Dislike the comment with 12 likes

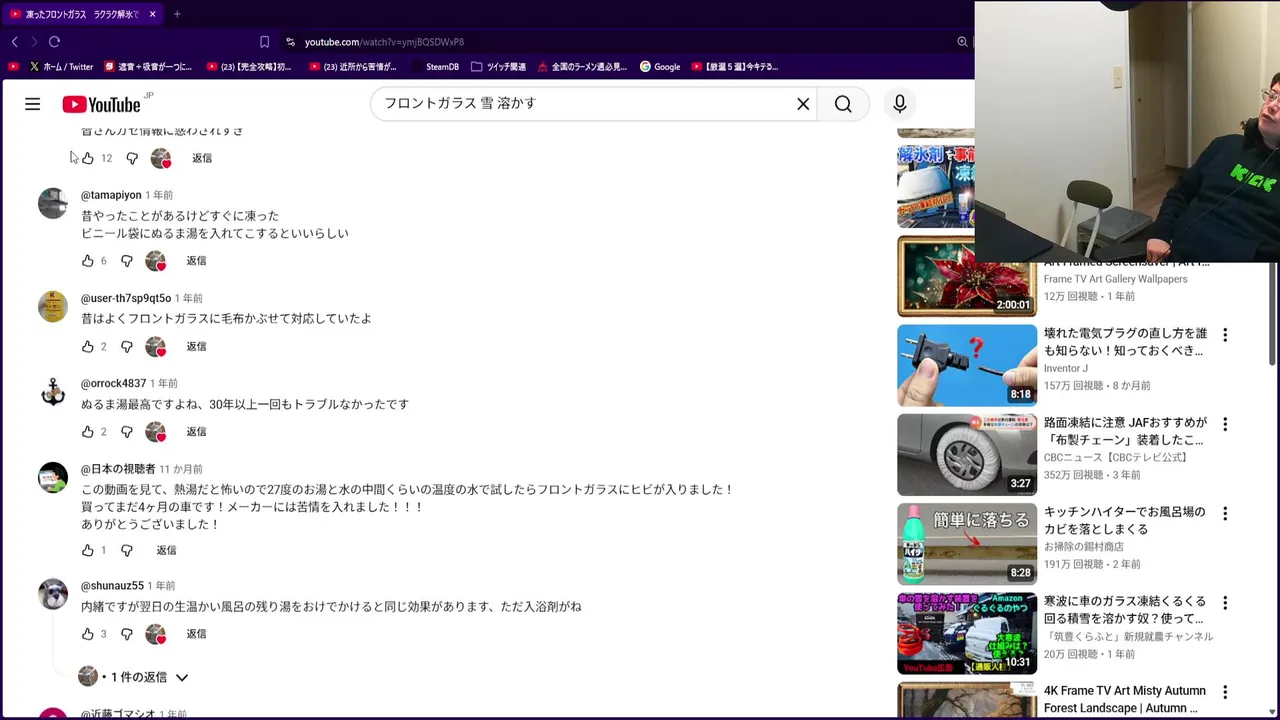pyautogui.click(x=132, y=158)
